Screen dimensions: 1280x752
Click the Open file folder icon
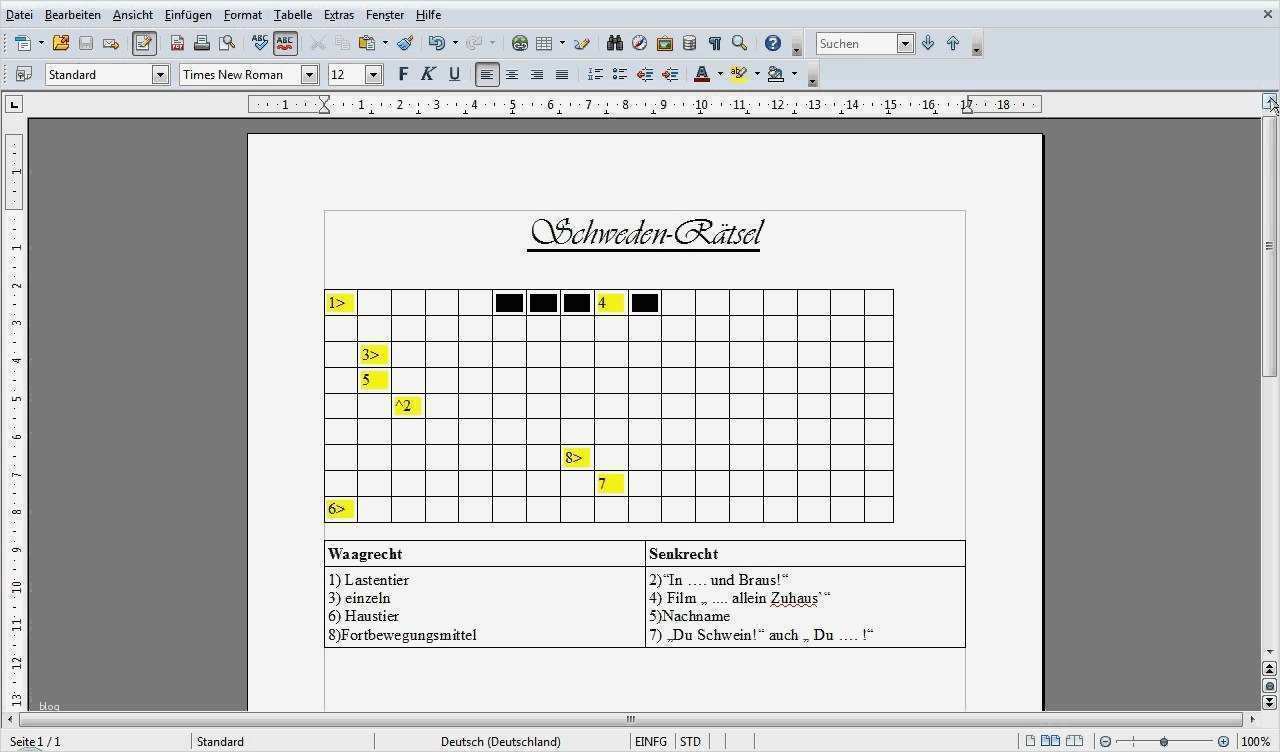pos(61,43)
